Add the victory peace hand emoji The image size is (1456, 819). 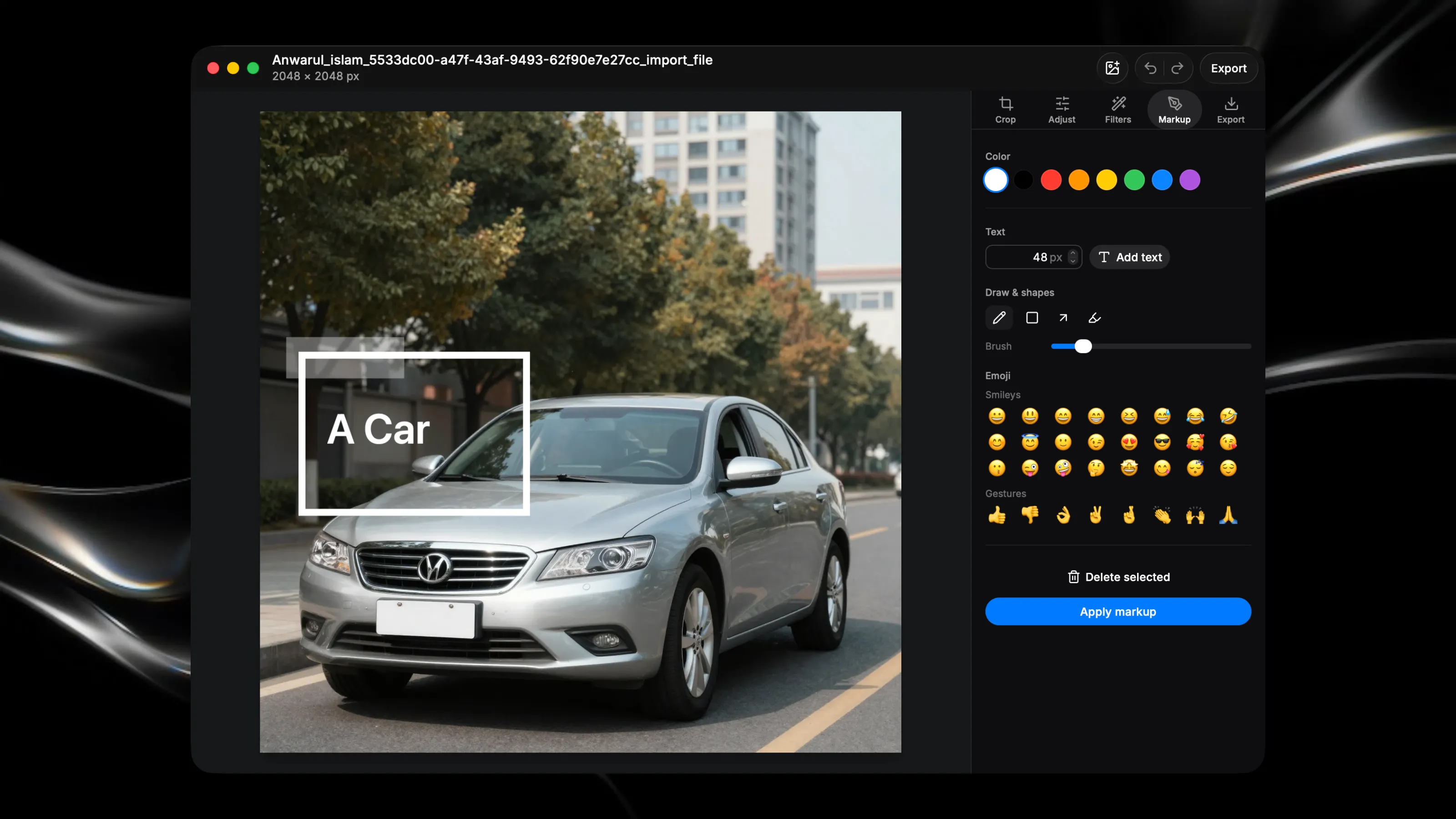pos(1096,515)
